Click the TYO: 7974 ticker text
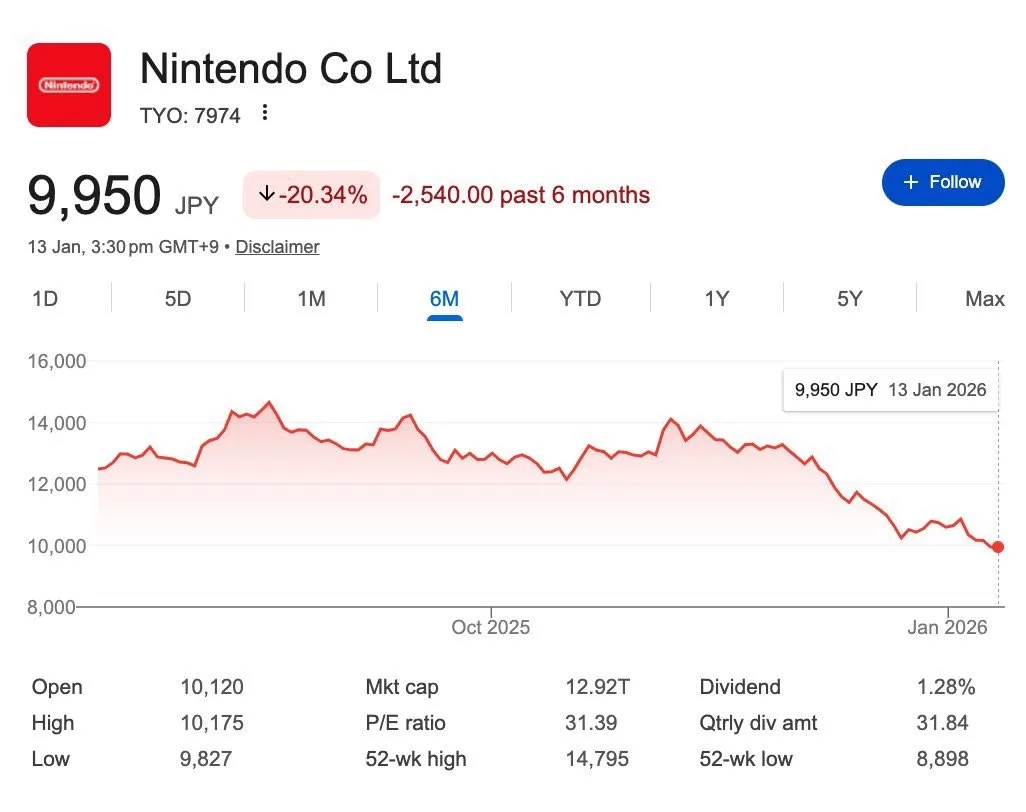1026x812 pixels. [190, 116]
